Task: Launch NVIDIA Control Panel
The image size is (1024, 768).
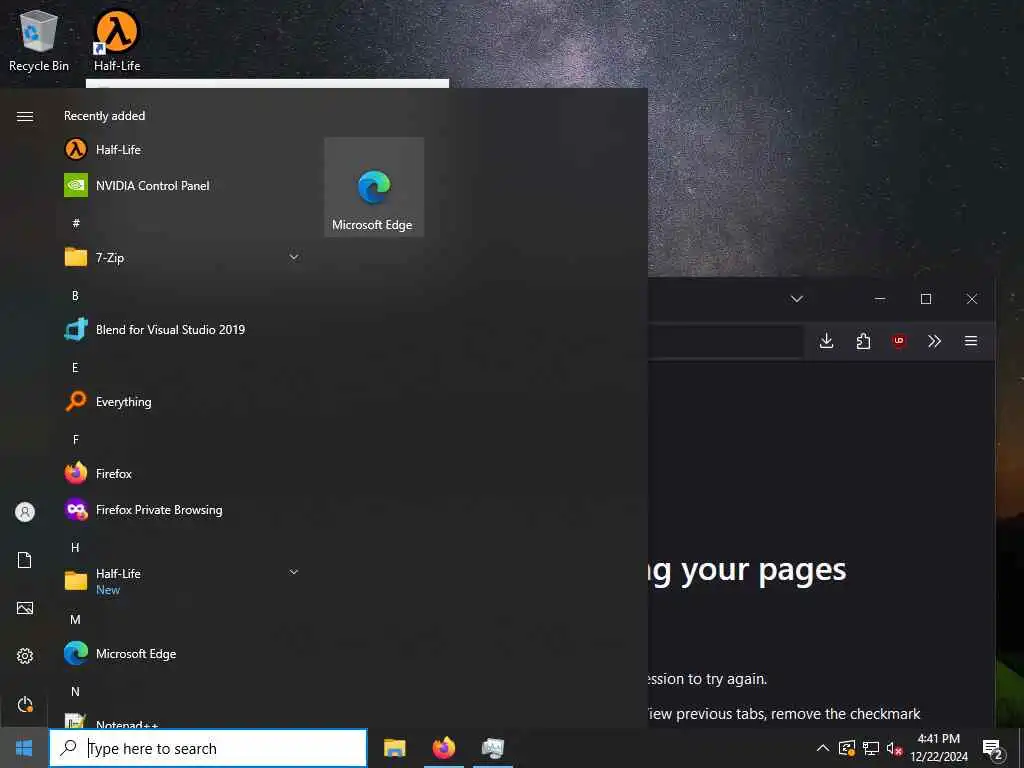Action: point(183,185)
